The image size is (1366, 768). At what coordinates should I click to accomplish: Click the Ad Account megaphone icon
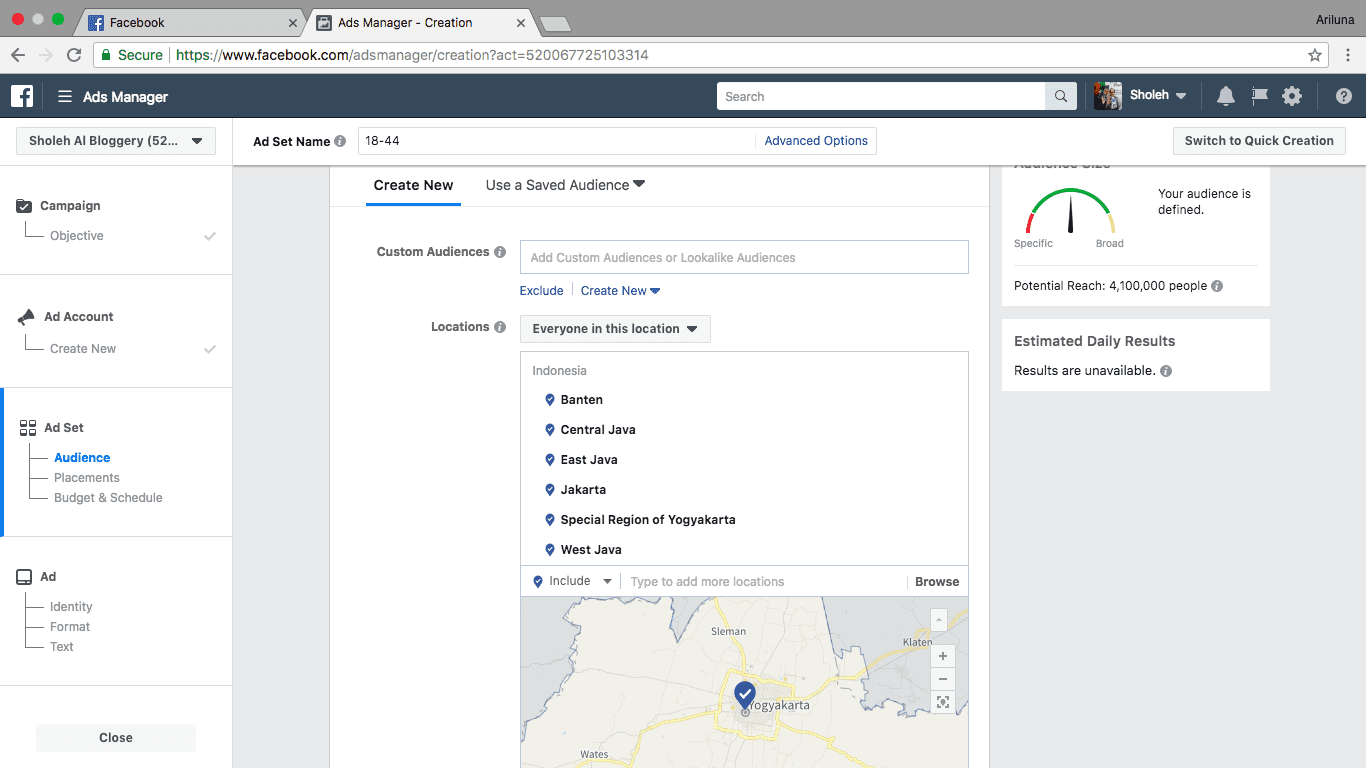click(27, 317)
